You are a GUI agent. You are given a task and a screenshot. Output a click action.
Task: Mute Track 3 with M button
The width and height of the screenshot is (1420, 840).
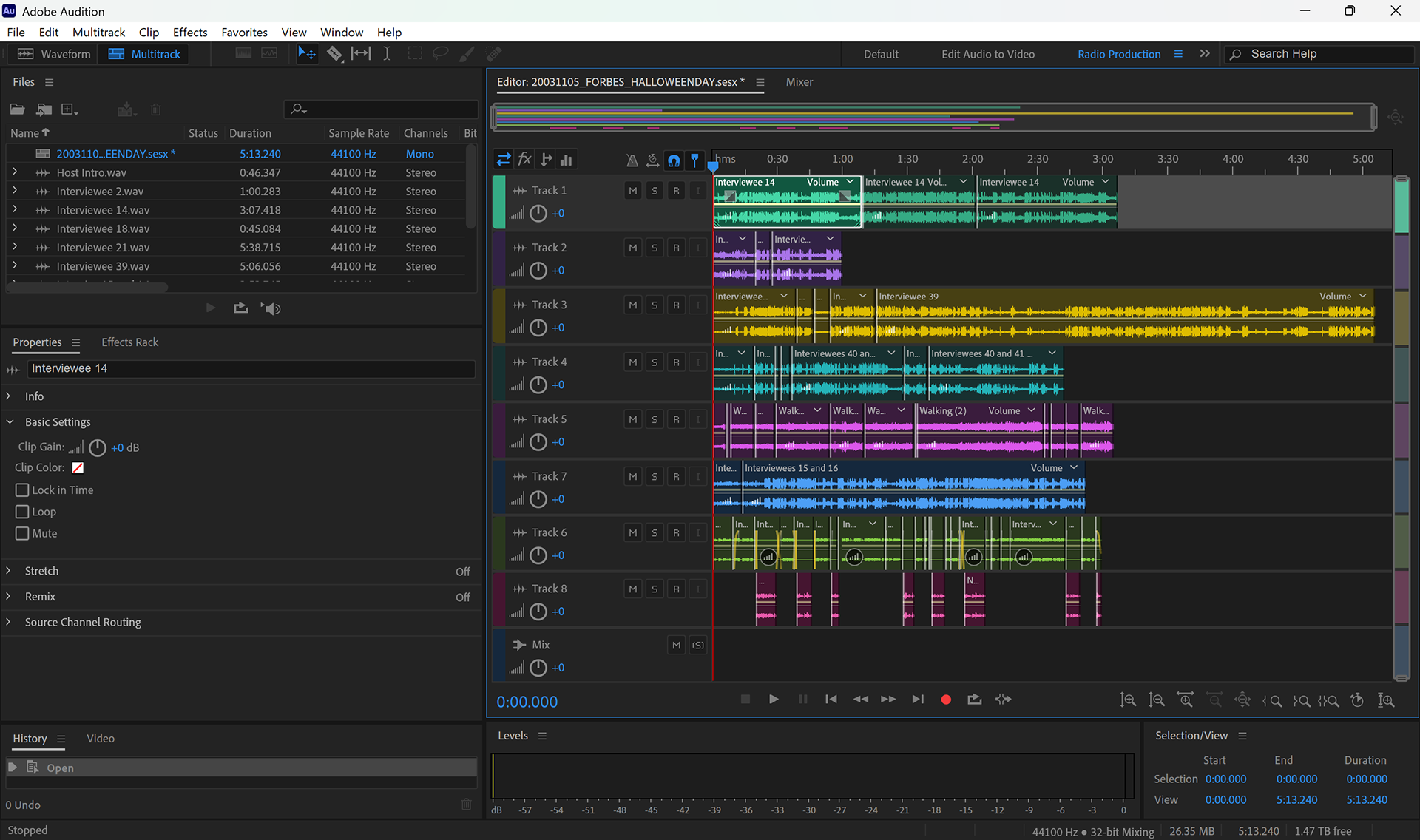coord(632,305)
